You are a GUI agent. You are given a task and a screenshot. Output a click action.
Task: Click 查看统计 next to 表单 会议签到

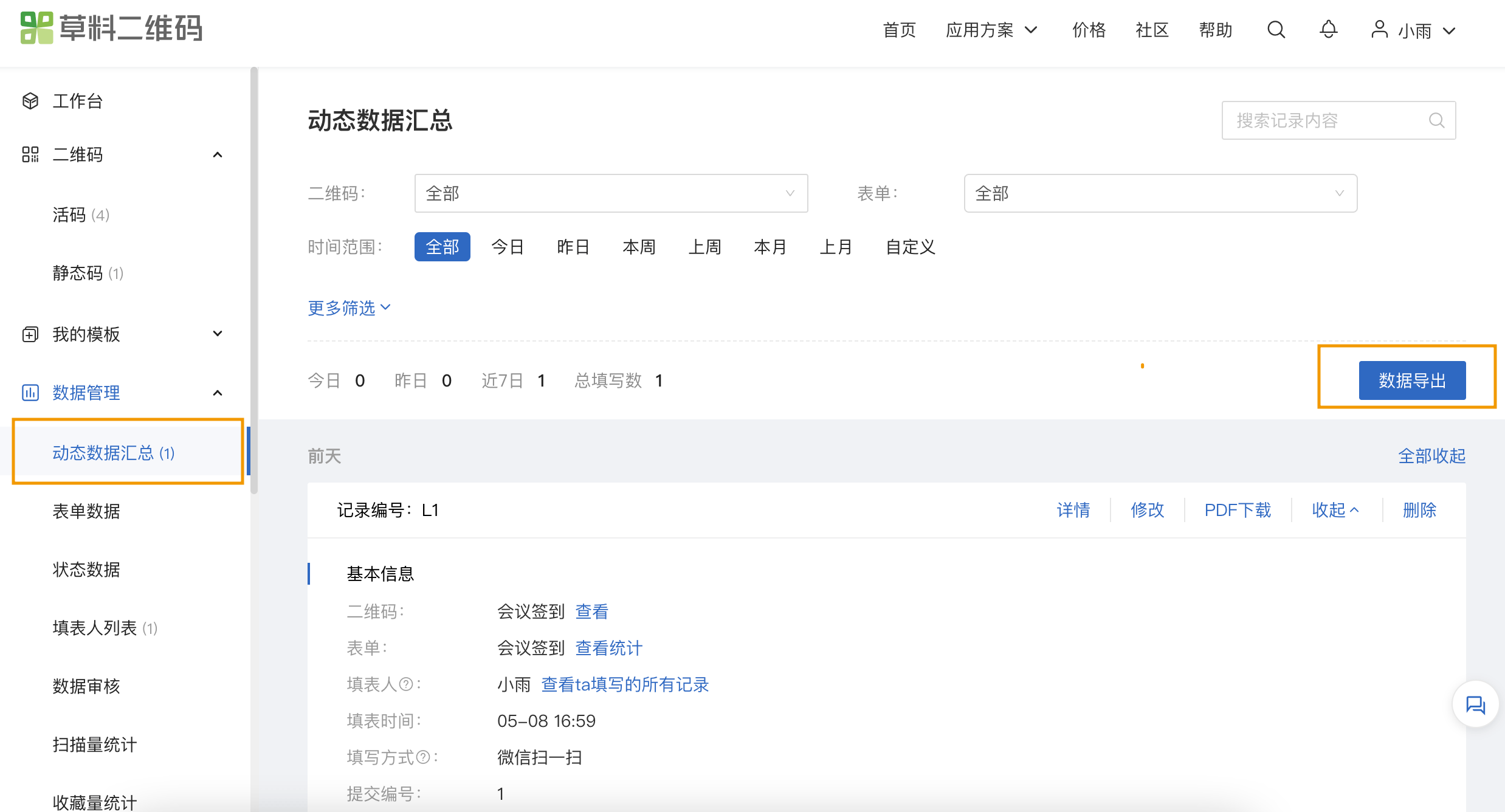coord(608,648)
